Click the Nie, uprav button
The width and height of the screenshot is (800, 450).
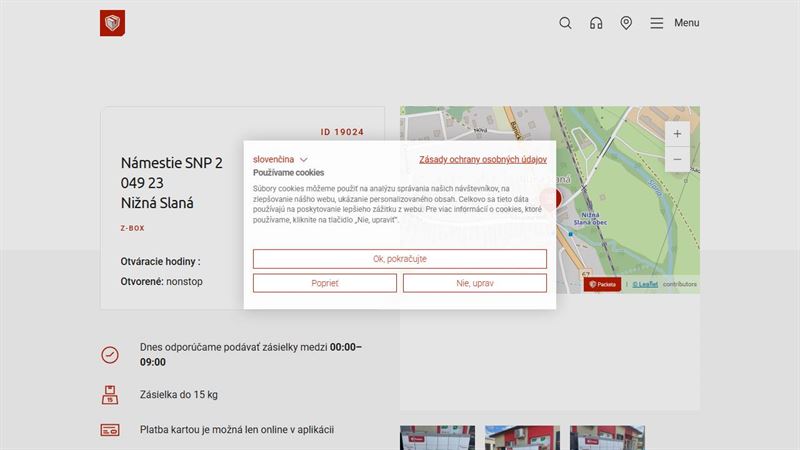click(x=474, y=283)
